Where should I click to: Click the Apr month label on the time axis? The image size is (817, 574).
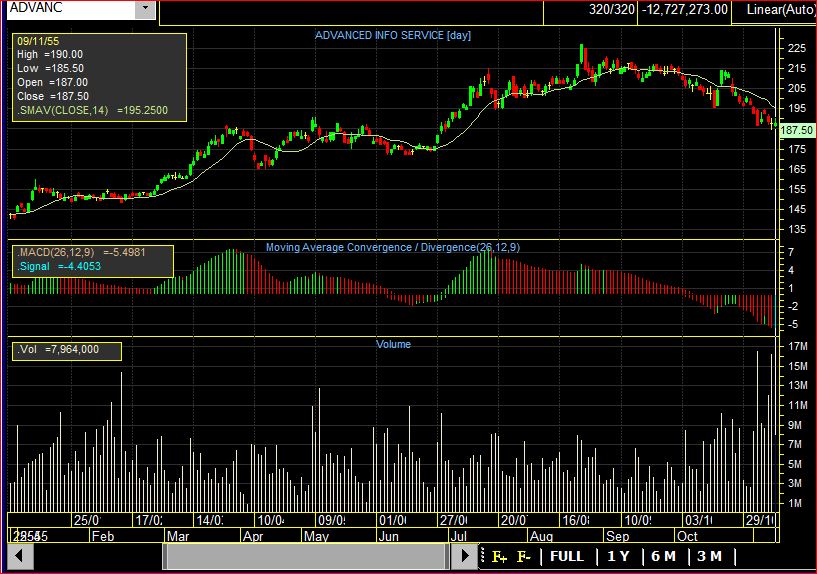(x=253, y=536)
